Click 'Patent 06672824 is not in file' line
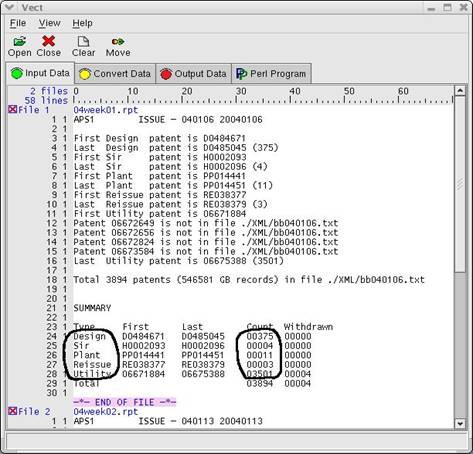 pyautogui.click(x=206, y=242)
